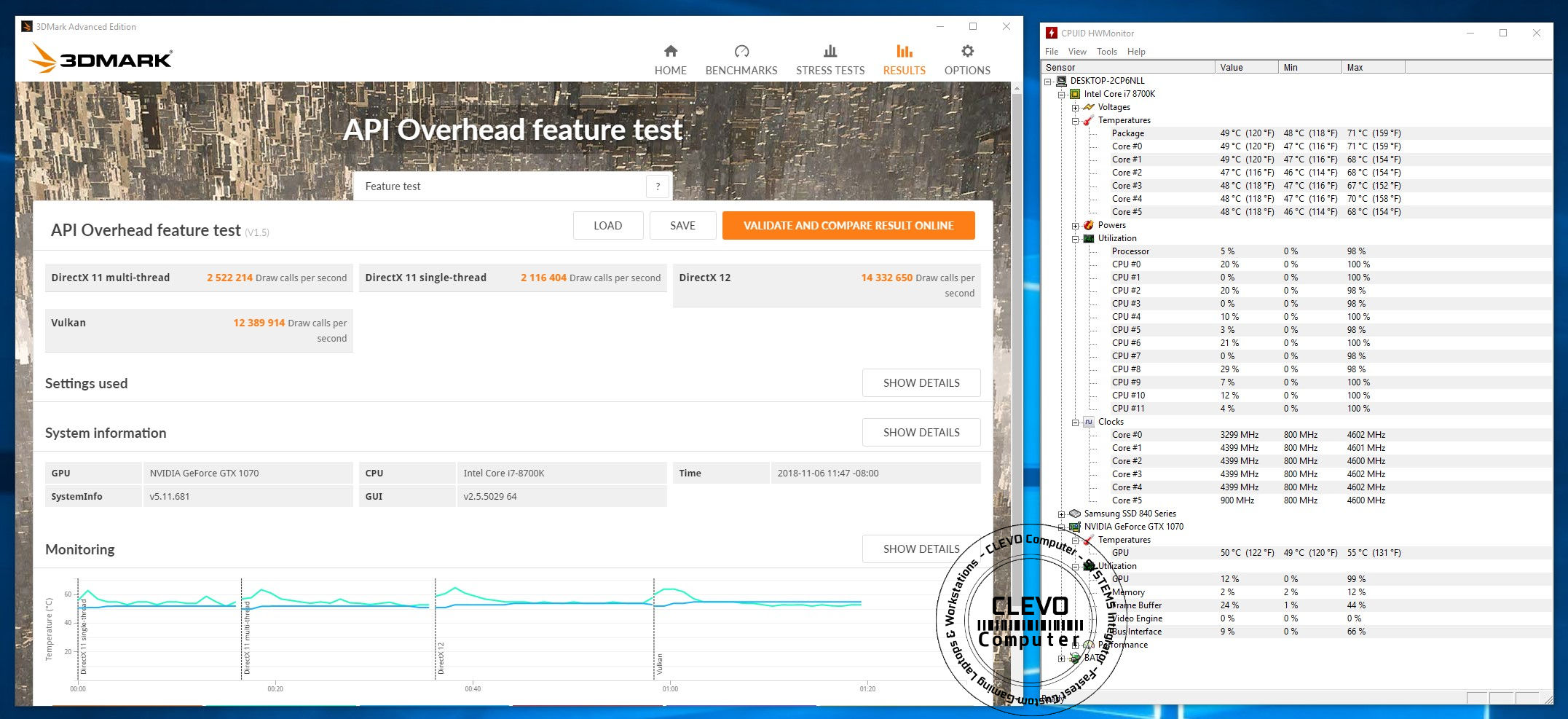This screenshot has height=719, width=1568.
Task: Click VALIDATE AND COMPARE RESULT ONLINE
Action: (848, 226)
